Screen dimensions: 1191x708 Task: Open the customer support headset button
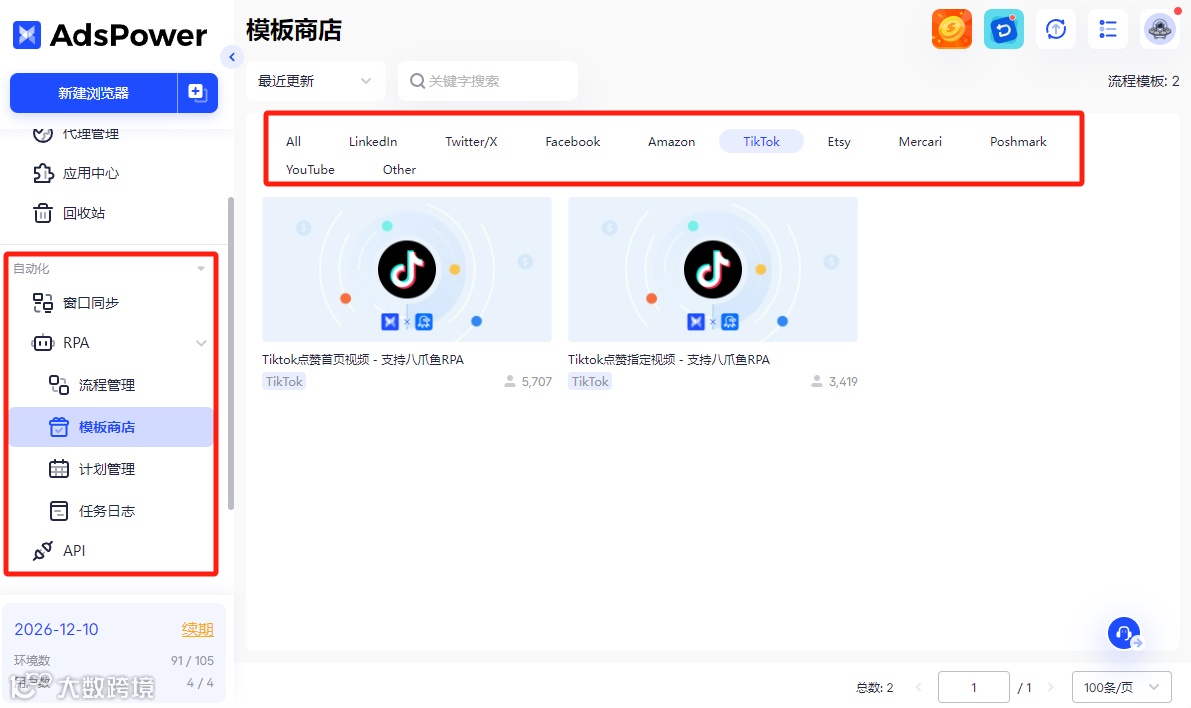click(x=1124, y=633)
